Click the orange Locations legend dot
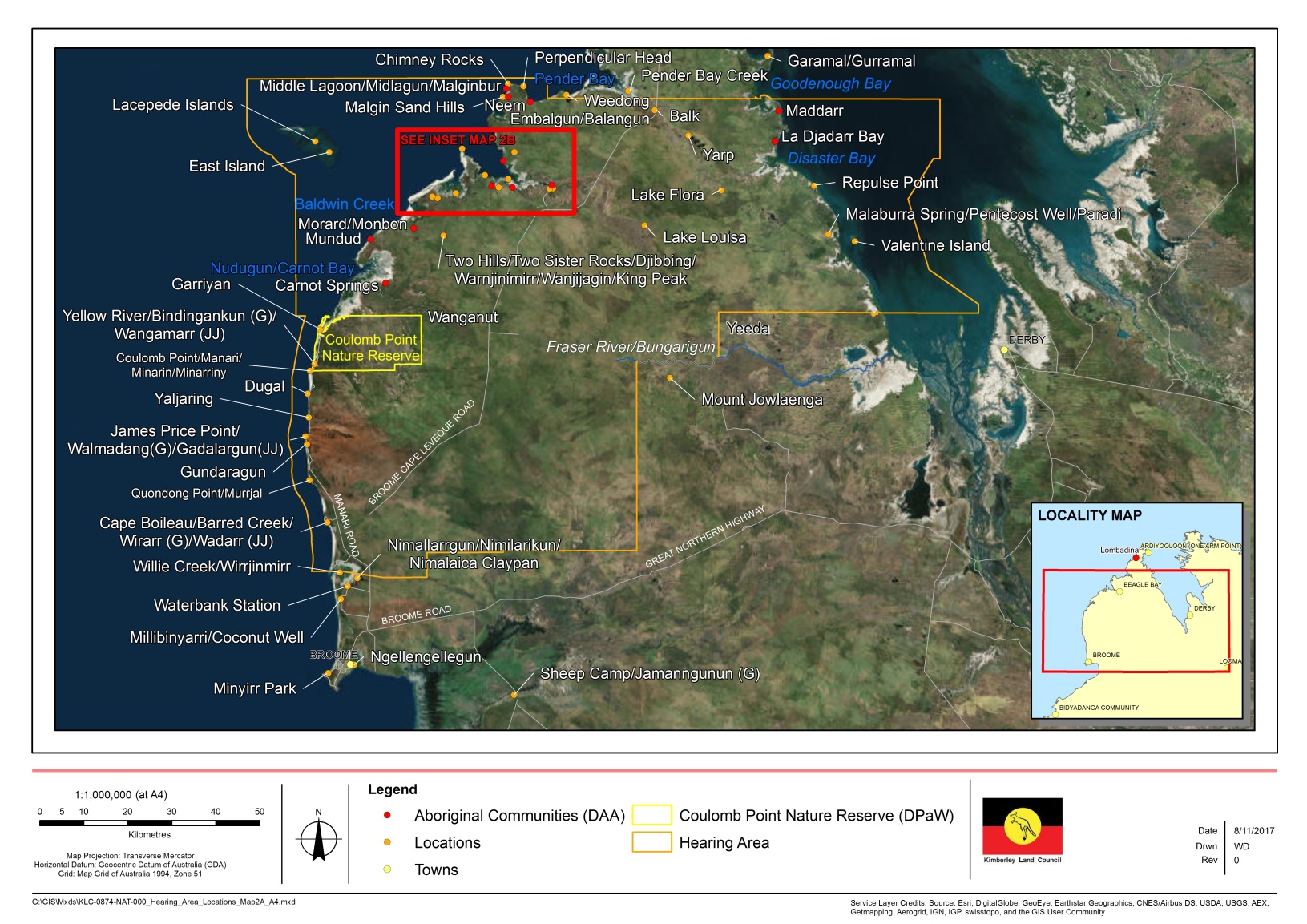 click(x=387, y=842)
